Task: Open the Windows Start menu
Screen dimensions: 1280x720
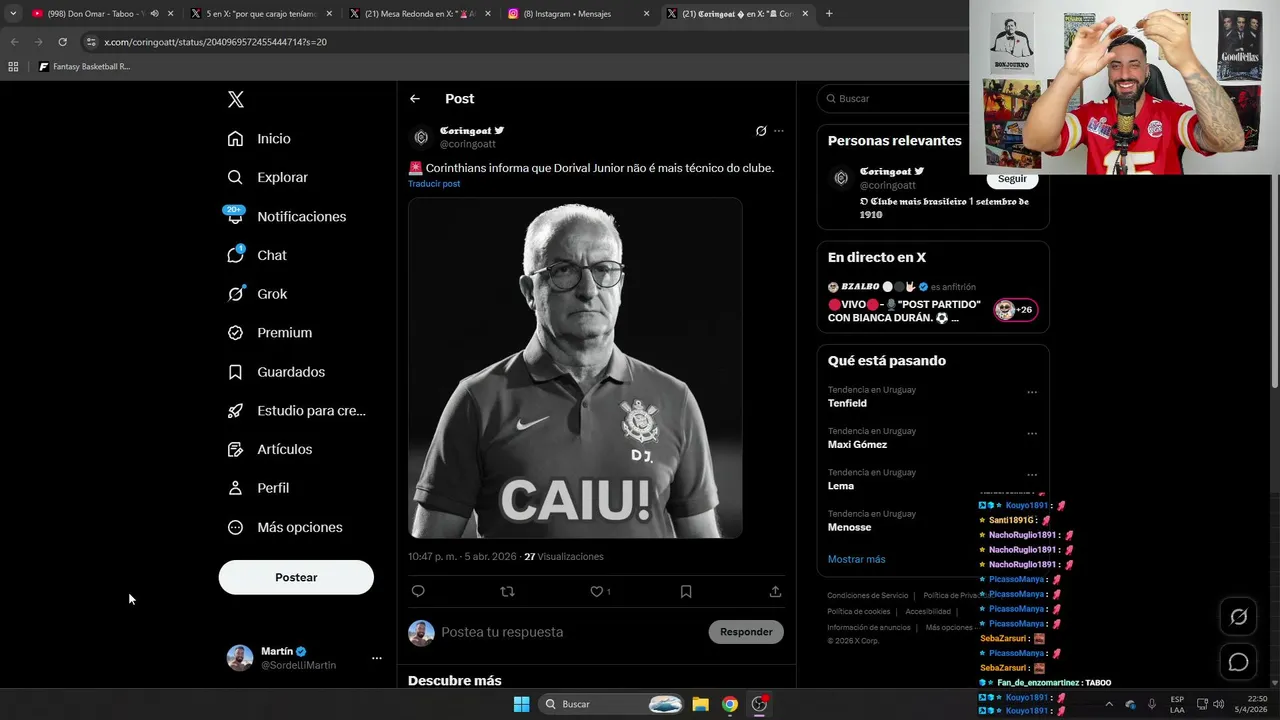Action: tap(521, 704)
